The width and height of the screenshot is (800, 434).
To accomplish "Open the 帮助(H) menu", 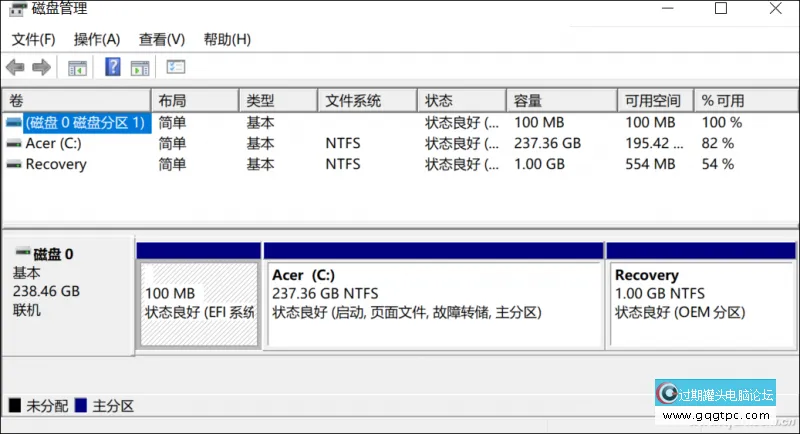I will point(227,39).
